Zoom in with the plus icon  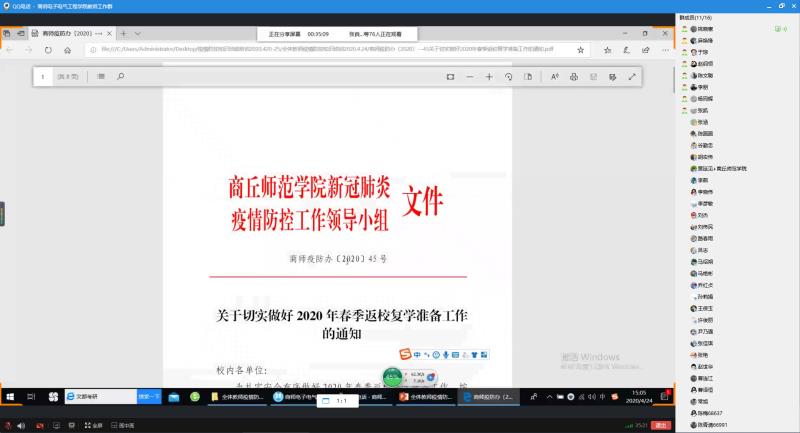pos(489,76)
